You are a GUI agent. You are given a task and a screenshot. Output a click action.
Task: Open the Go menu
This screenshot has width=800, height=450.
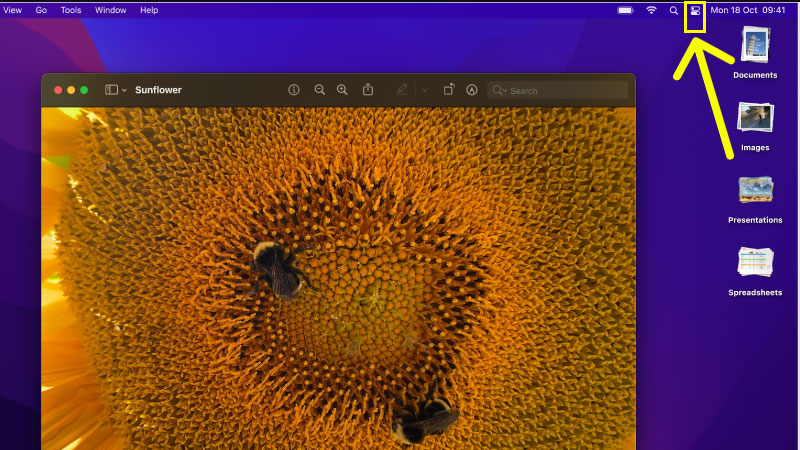tap(41, 10)
